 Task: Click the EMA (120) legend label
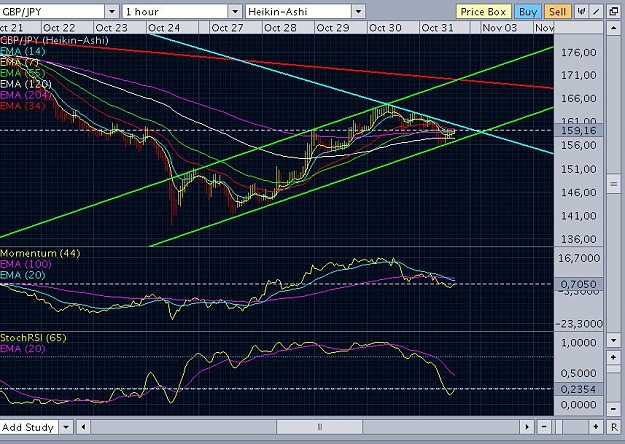pyautogui.click(x=26, y=84)
